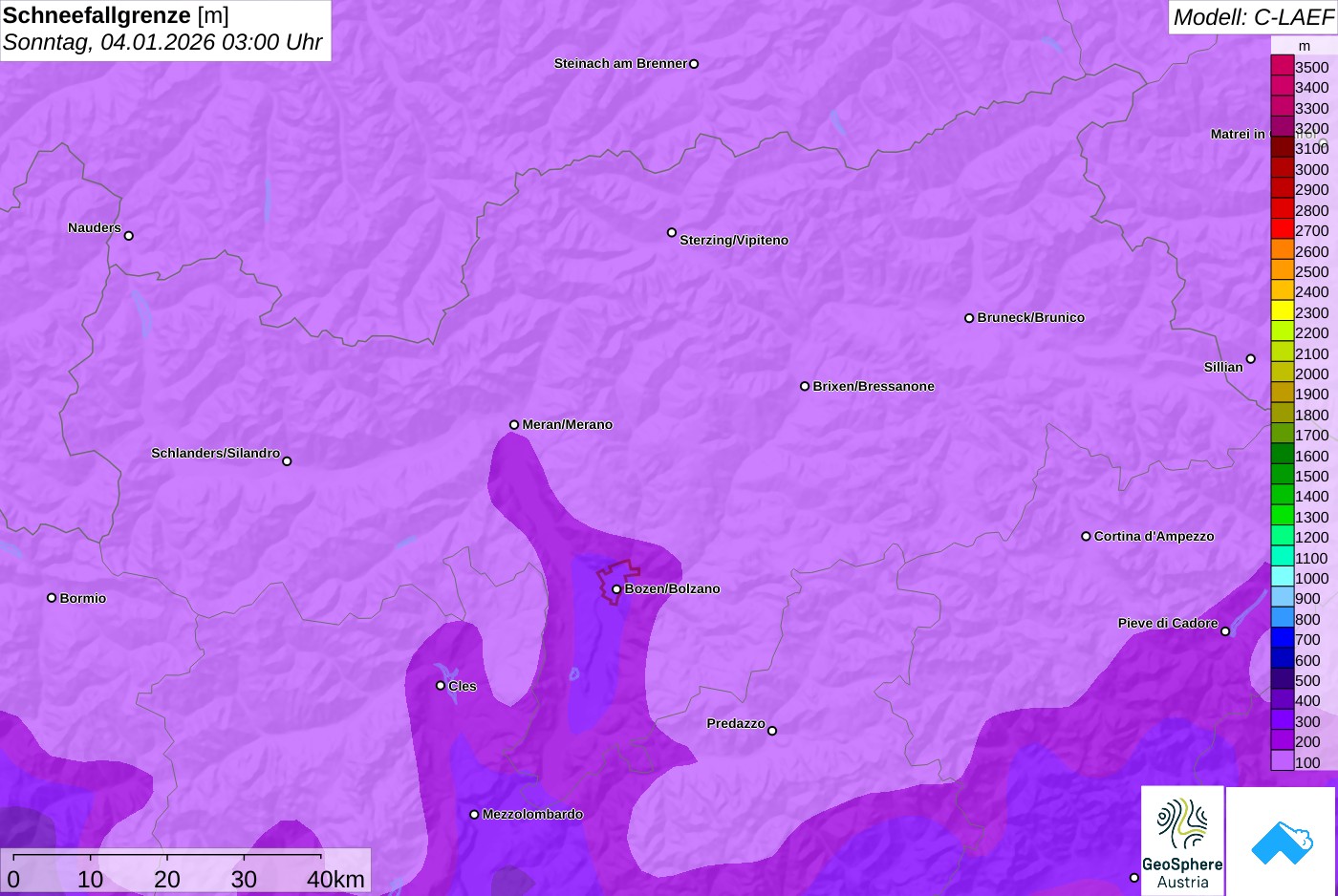The height and width of the screenshot is (896, 1338).
Task: Click the 2700 m red legend swatch
Action: [1282, 229]
